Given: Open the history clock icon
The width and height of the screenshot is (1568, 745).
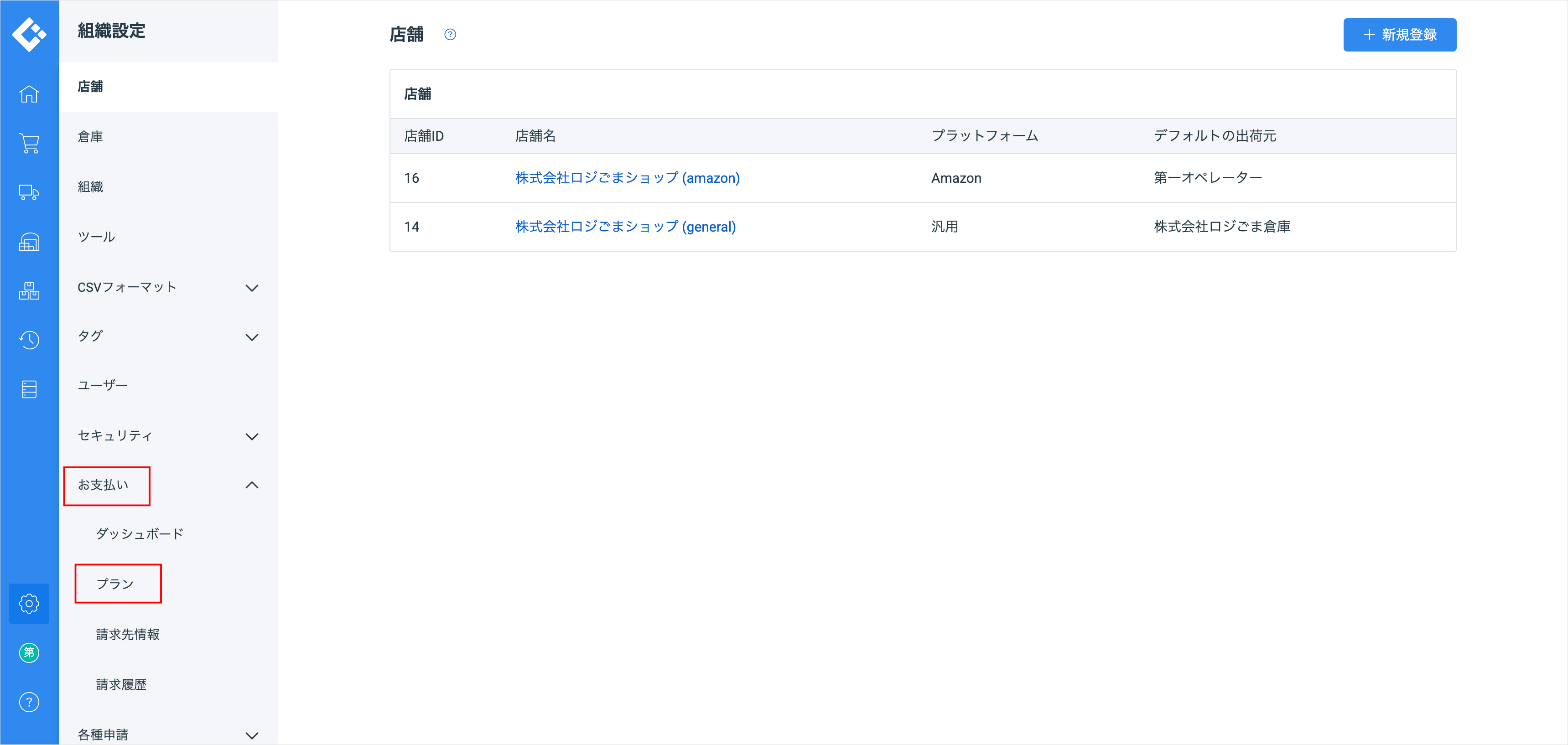Looking at the screenshot, I should point(29,340).
